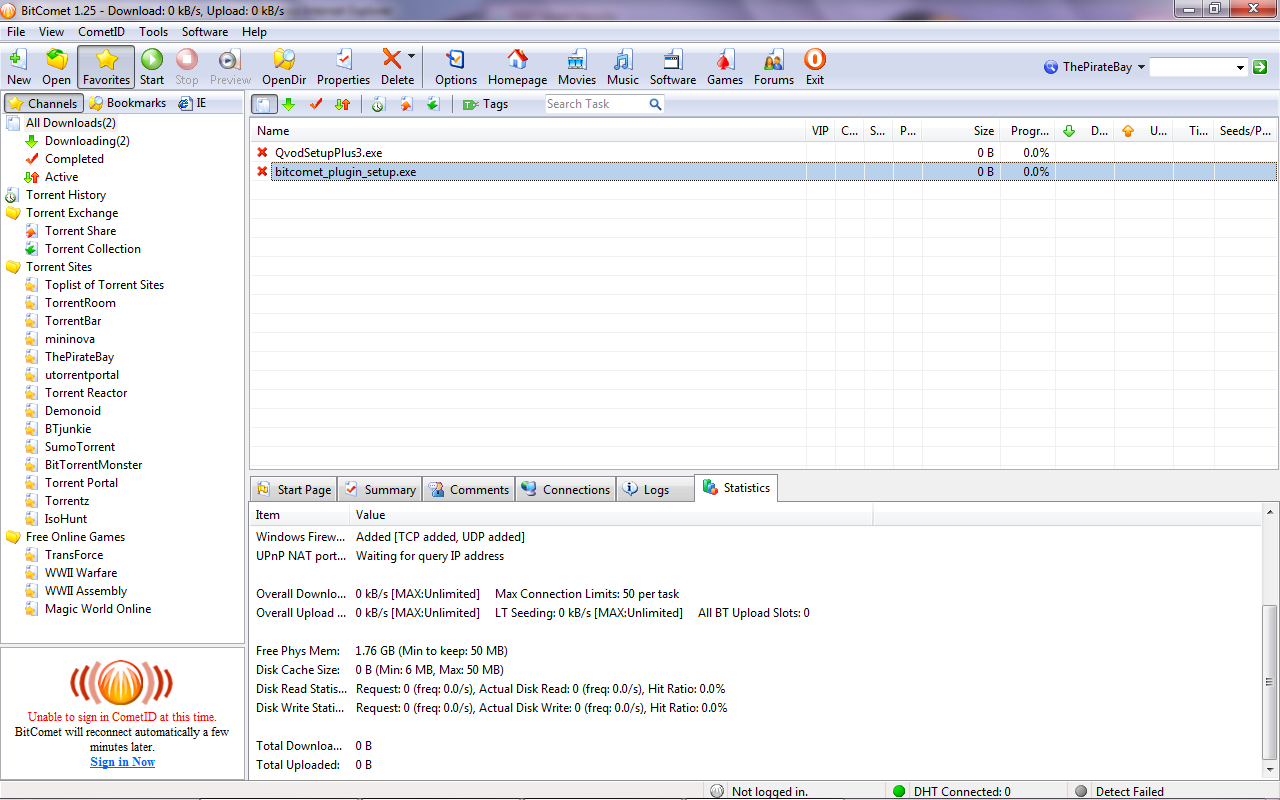Select the bitcomet_plugin_setup.exe task row

click(x=763, y=172)
